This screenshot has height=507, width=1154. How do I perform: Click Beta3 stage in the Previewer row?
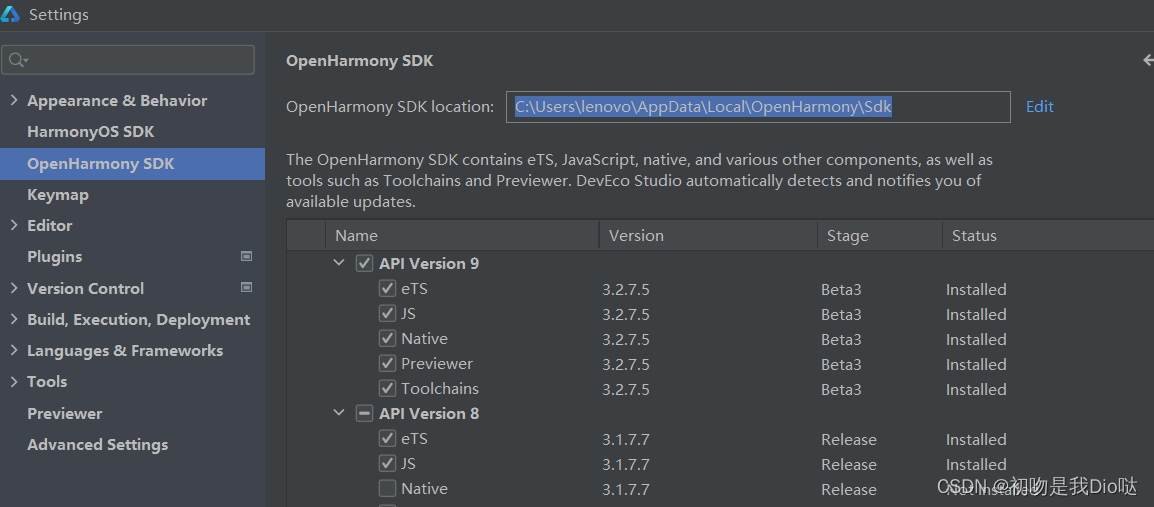(x=841, y=364)
